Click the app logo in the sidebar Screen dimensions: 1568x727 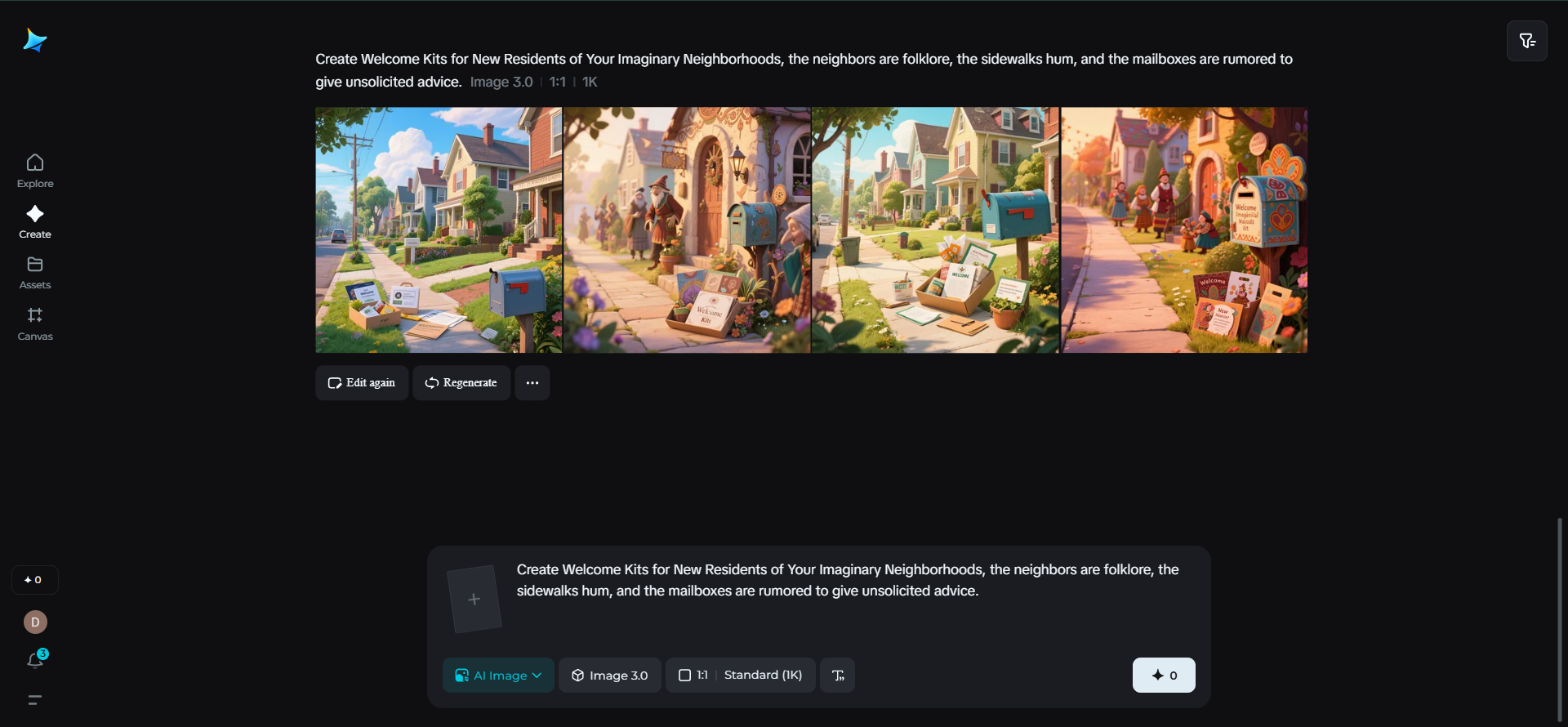point(35,40)
